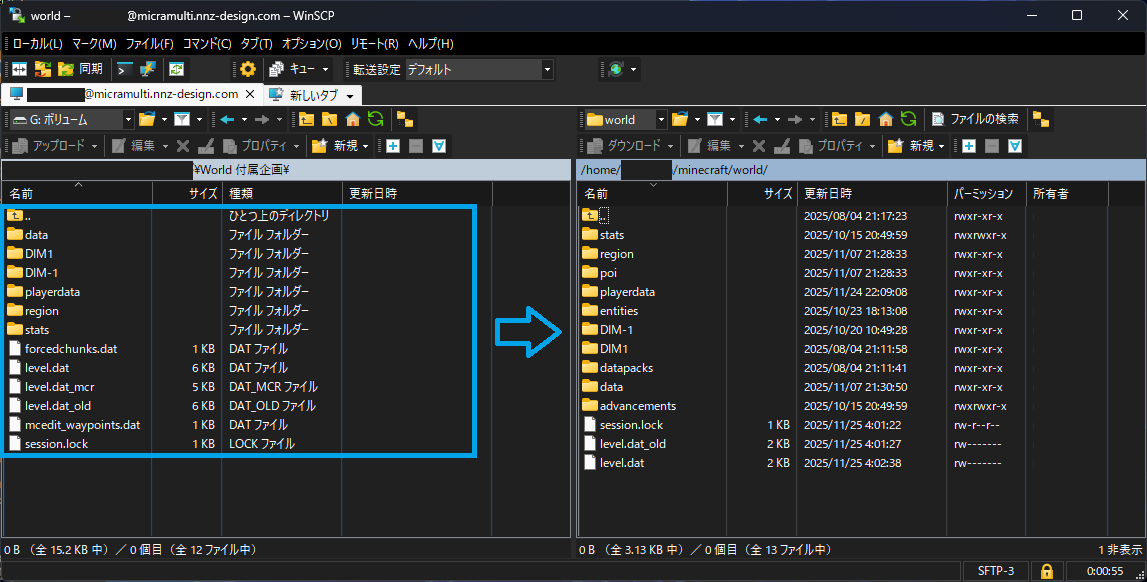The image size is (1147, 582).
Task: Click the lock icon in status bar
Action: click(x=1046, y=571)
